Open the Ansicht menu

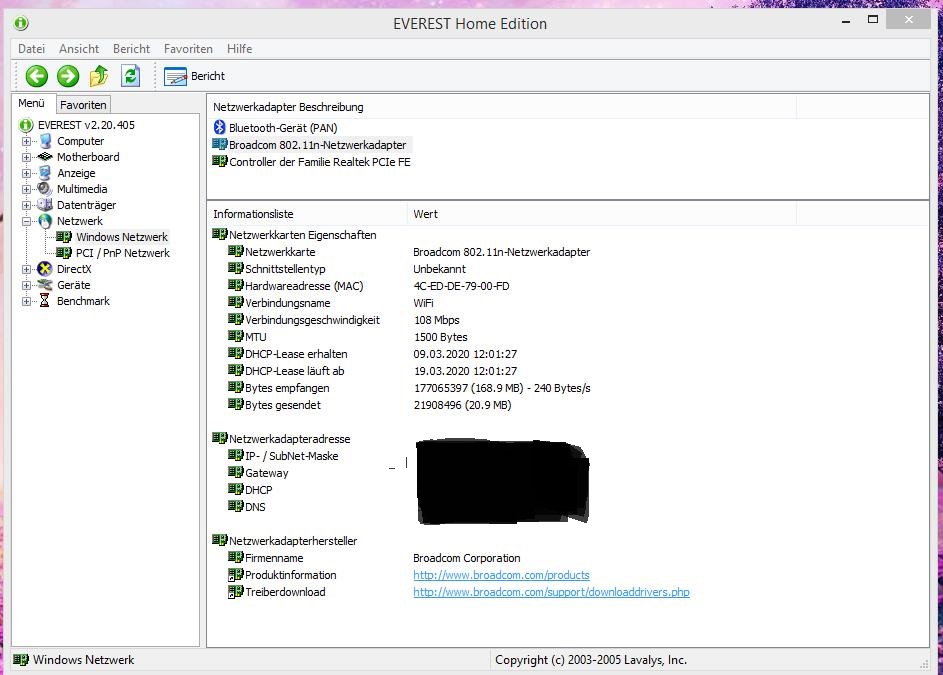(79, 49)
